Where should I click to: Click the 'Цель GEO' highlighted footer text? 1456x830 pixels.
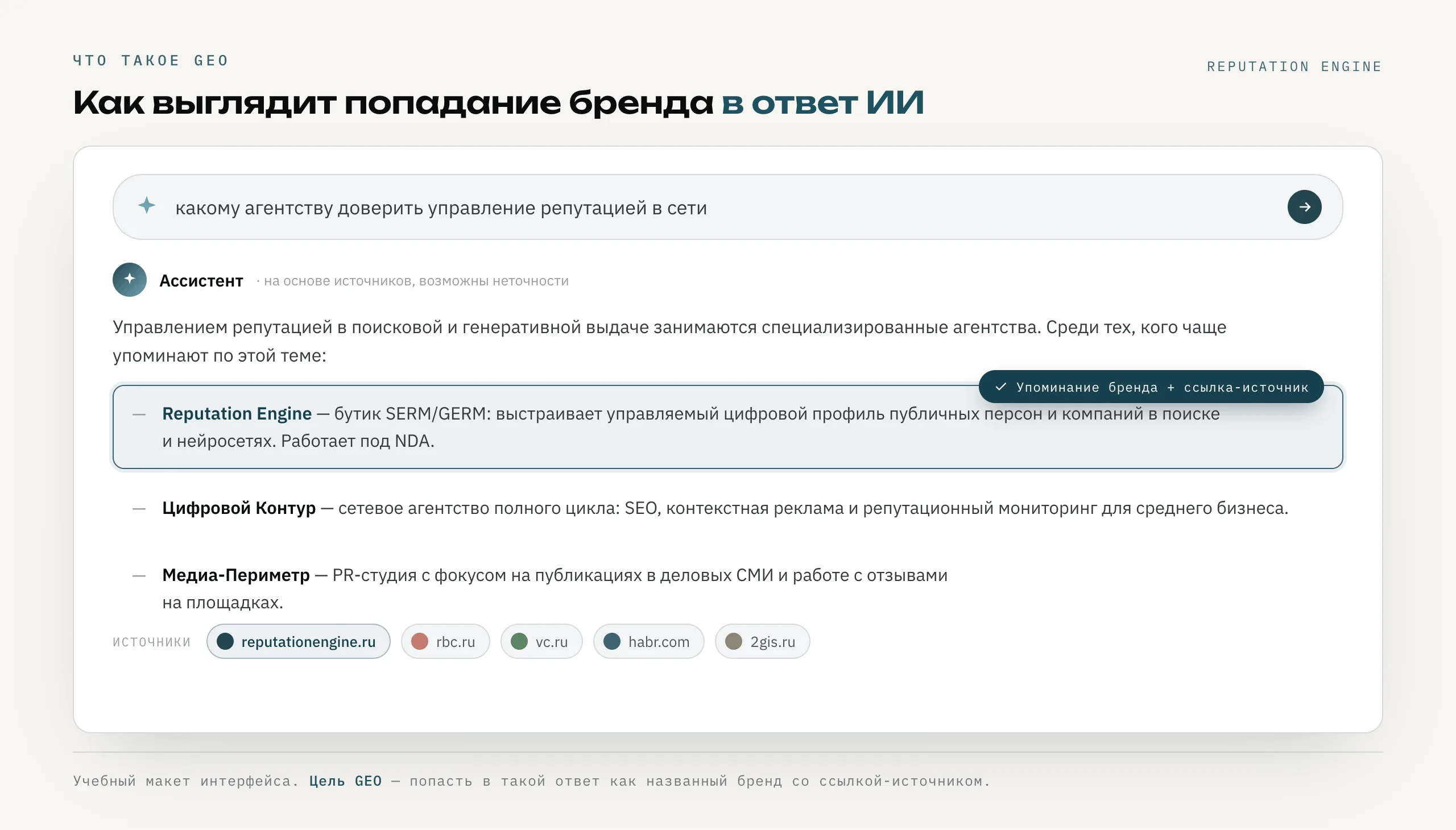pyautogui.click(x=345, y=781)
